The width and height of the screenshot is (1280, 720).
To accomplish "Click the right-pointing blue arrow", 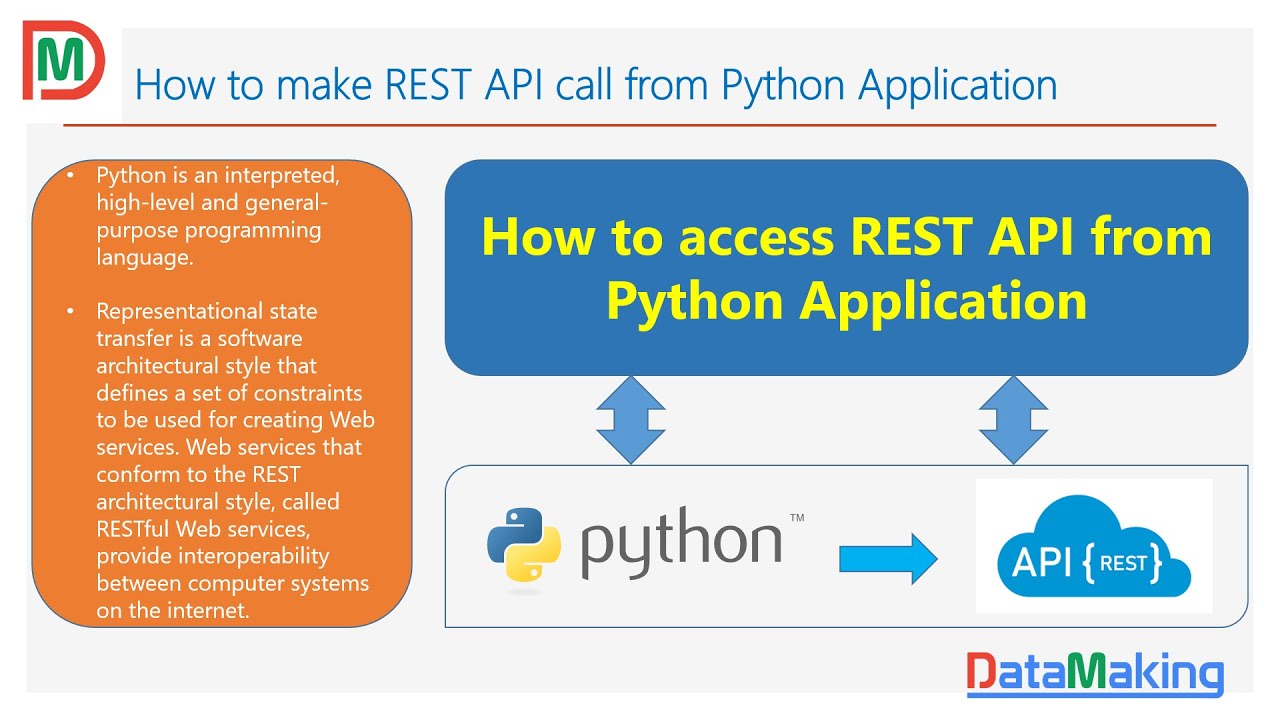I will click(x=888, y=558).
